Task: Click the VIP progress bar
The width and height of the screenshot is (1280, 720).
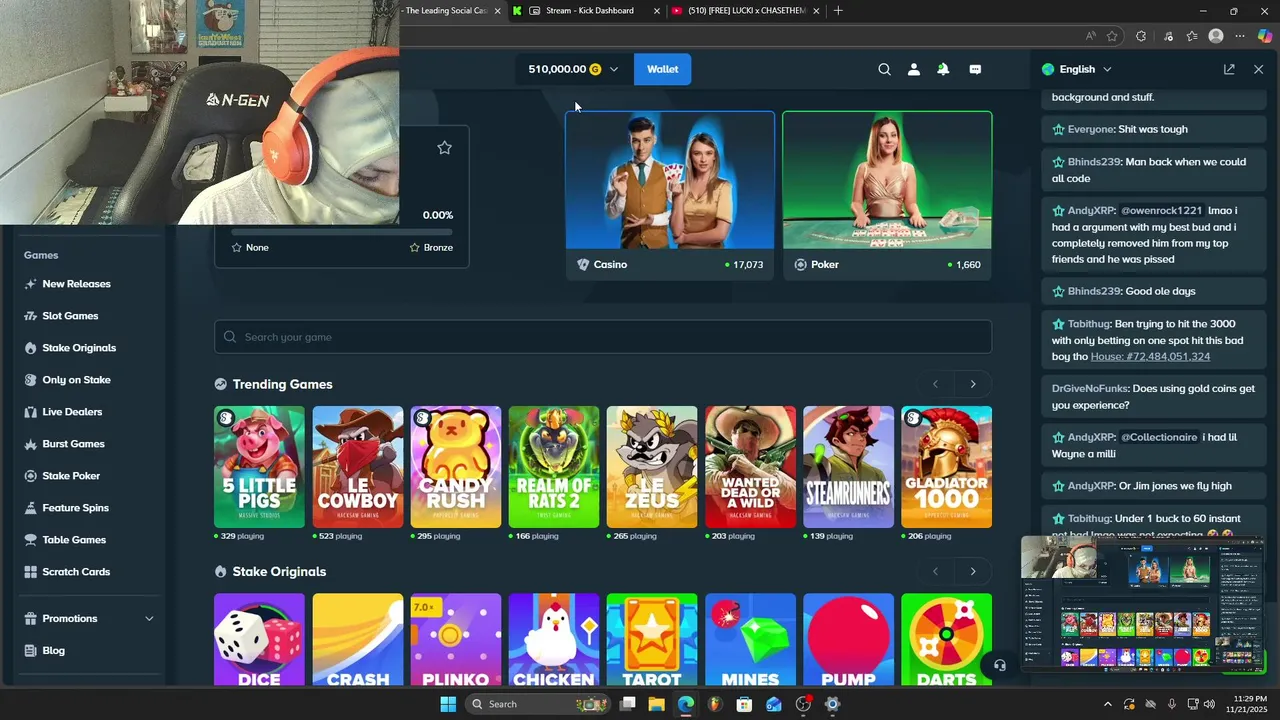Action: click(342, 231)
